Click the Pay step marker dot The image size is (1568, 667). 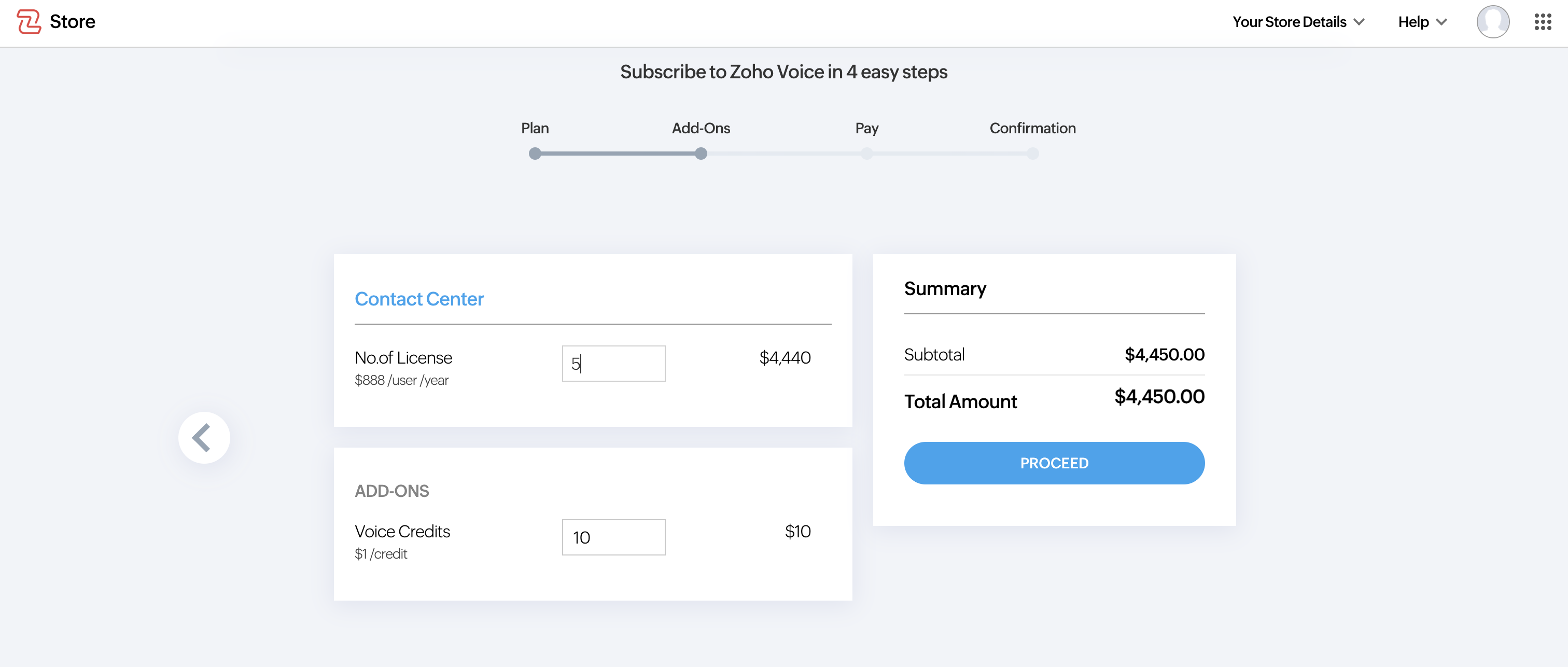[867, 154]
